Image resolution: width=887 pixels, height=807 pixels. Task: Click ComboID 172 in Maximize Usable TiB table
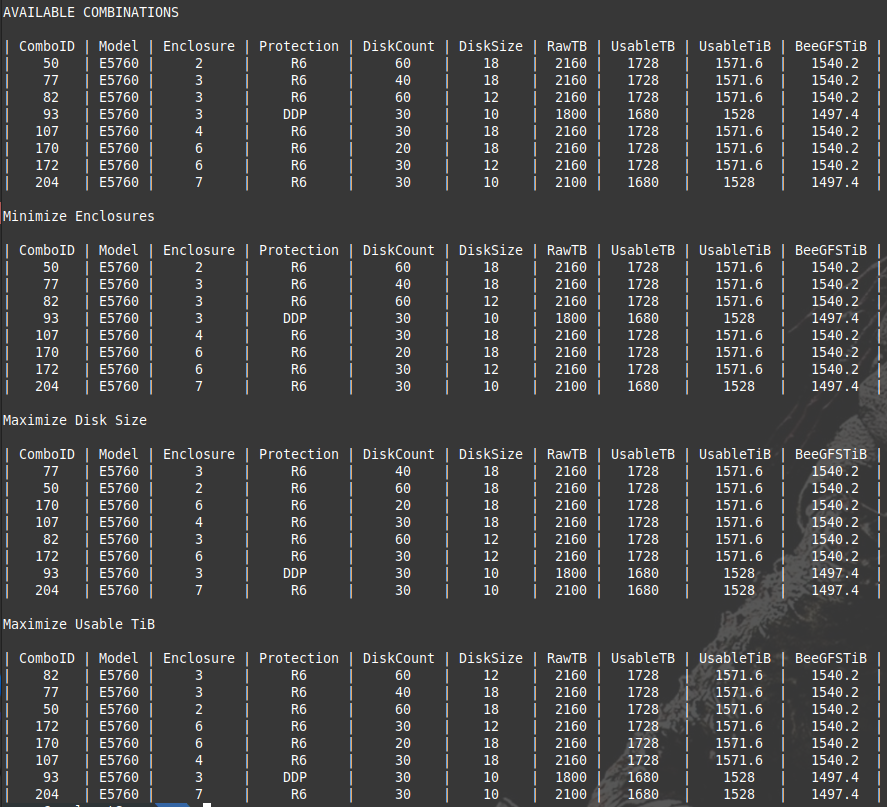coord(47,727)
